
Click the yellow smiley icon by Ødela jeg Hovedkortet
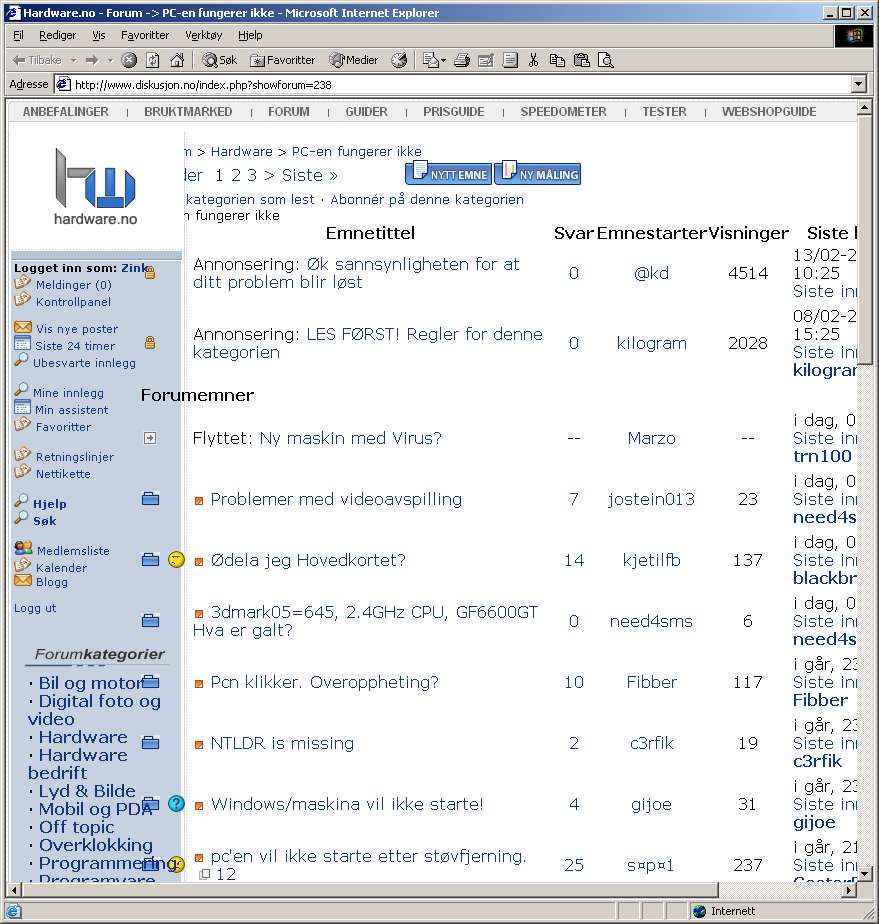pyautogui.click(x=176, y=559)
